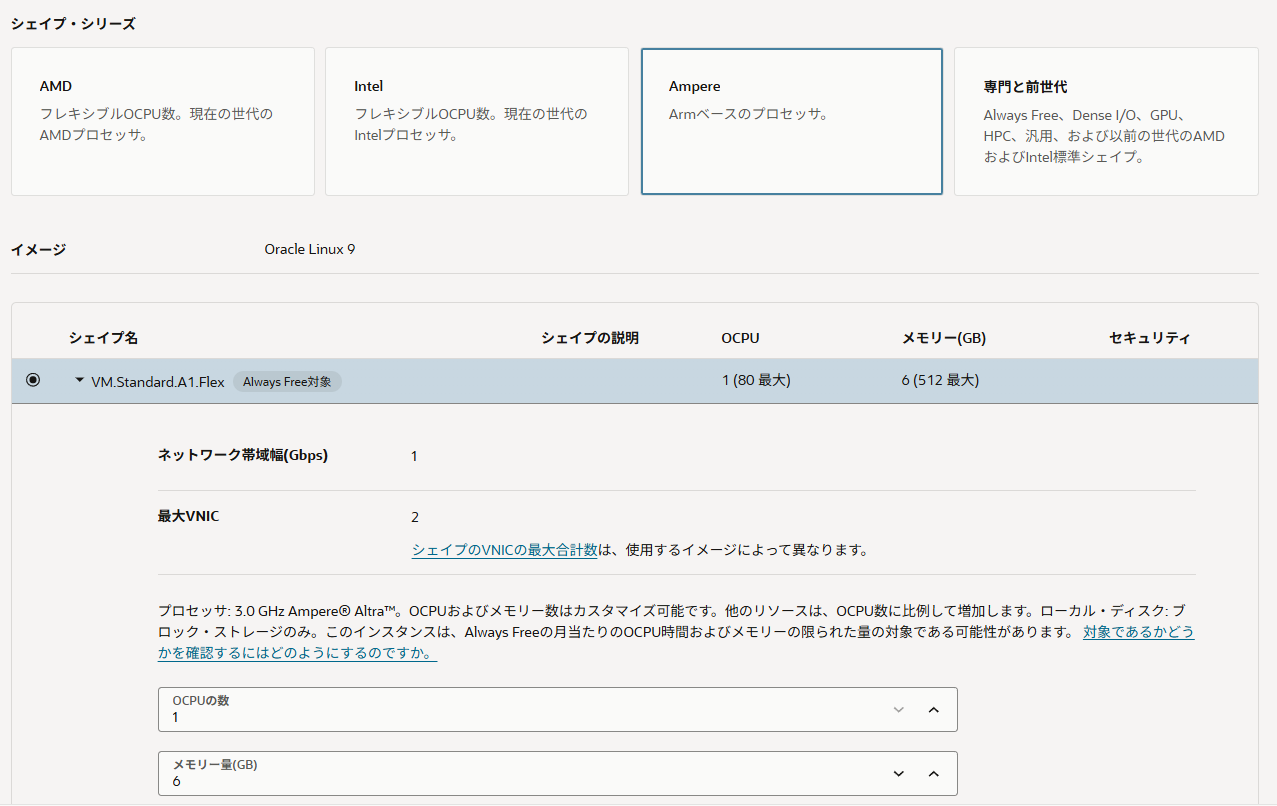Select the Intel shape series card
The height and width of the screenshot is (806, 1277).
(x=477, y=121)
